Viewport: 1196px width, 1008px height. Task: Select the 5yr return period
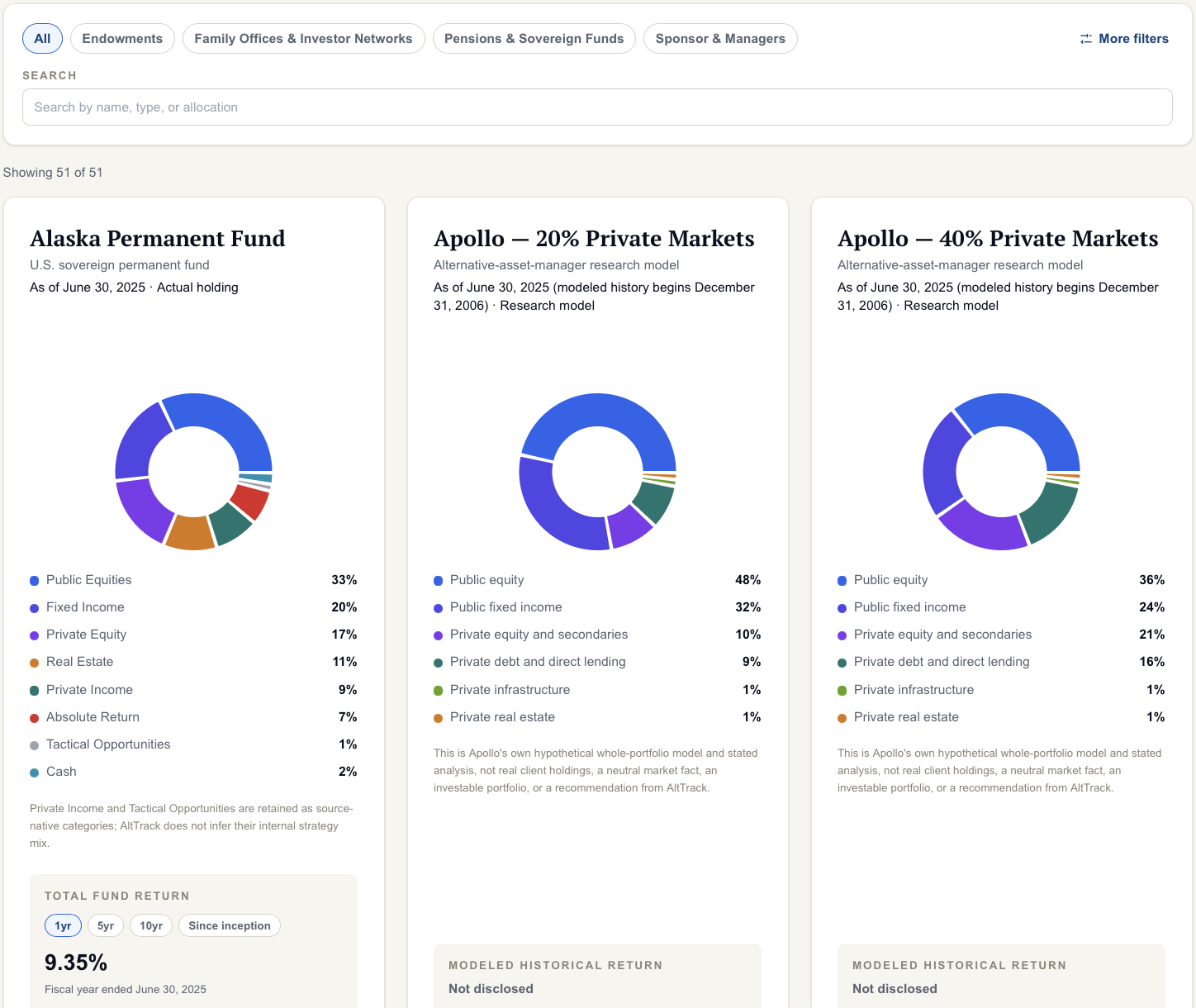tap(106, 925)
